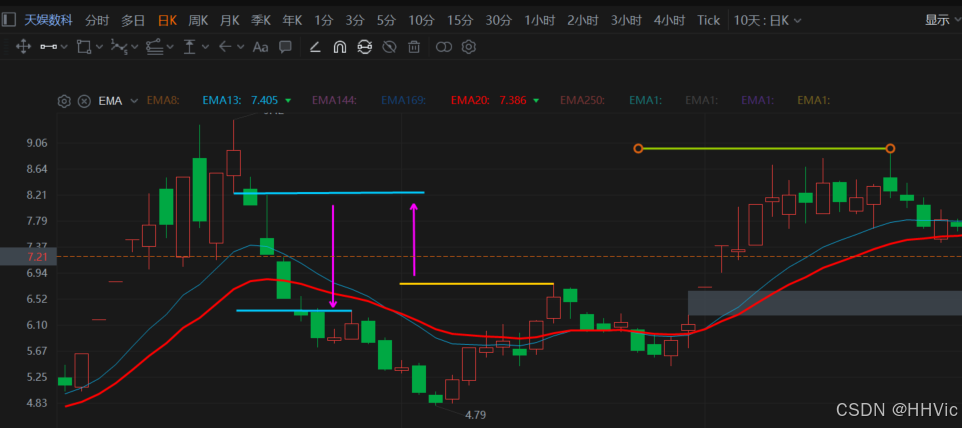Select the 日K daily candlestick tab
Viewport: 962px width, 428px height.
167,21
